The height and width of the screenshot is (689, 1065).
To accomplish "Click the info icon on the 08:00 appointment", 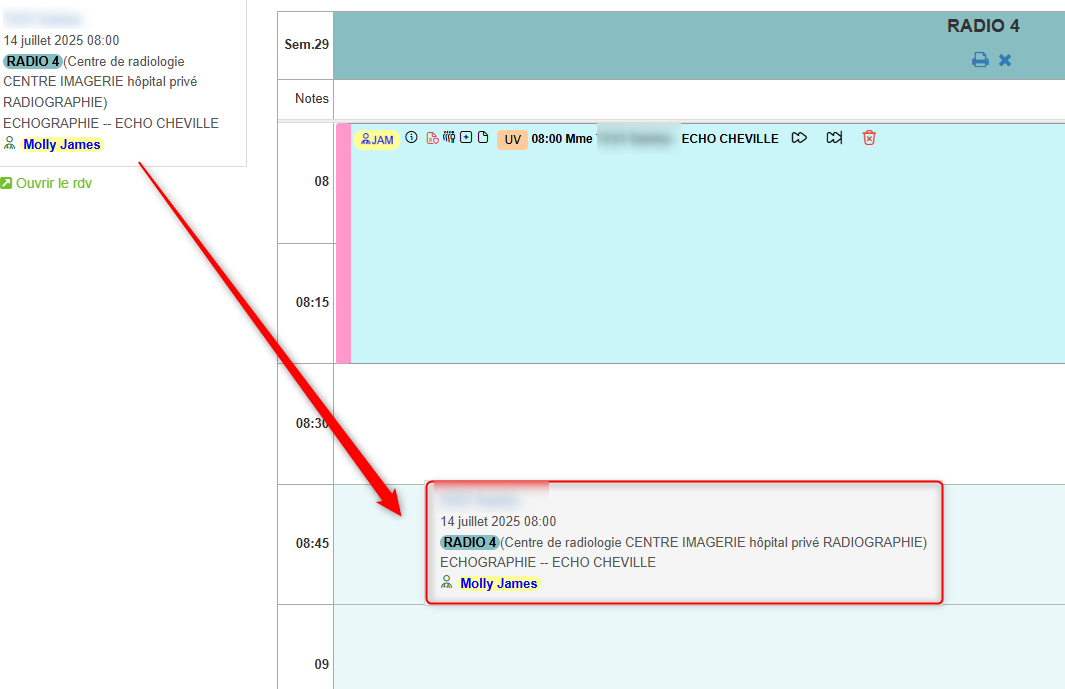I will (x=411, y=138).
